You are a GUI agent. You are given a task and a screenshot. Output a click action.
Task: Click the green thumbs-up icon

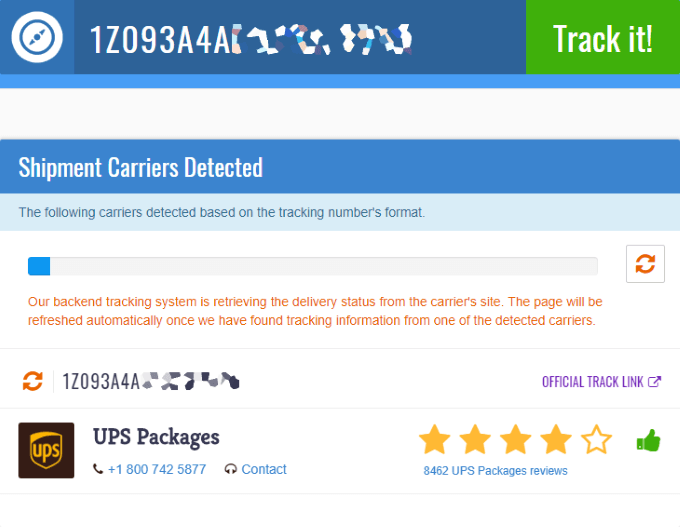point(648,440)
